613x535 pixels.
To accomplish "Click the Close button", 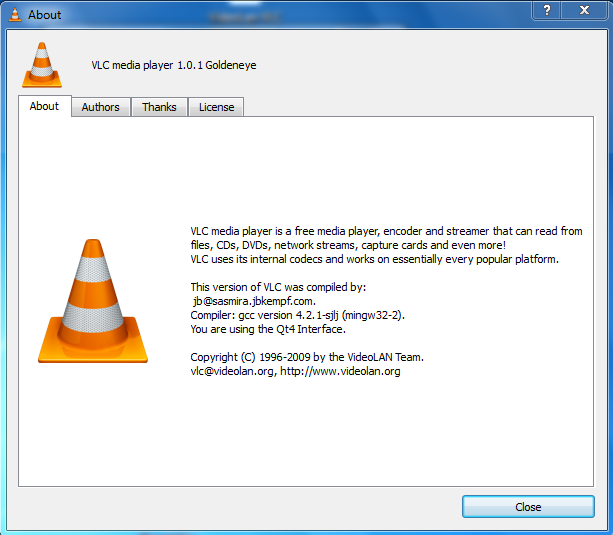I will tap(528, 507).
